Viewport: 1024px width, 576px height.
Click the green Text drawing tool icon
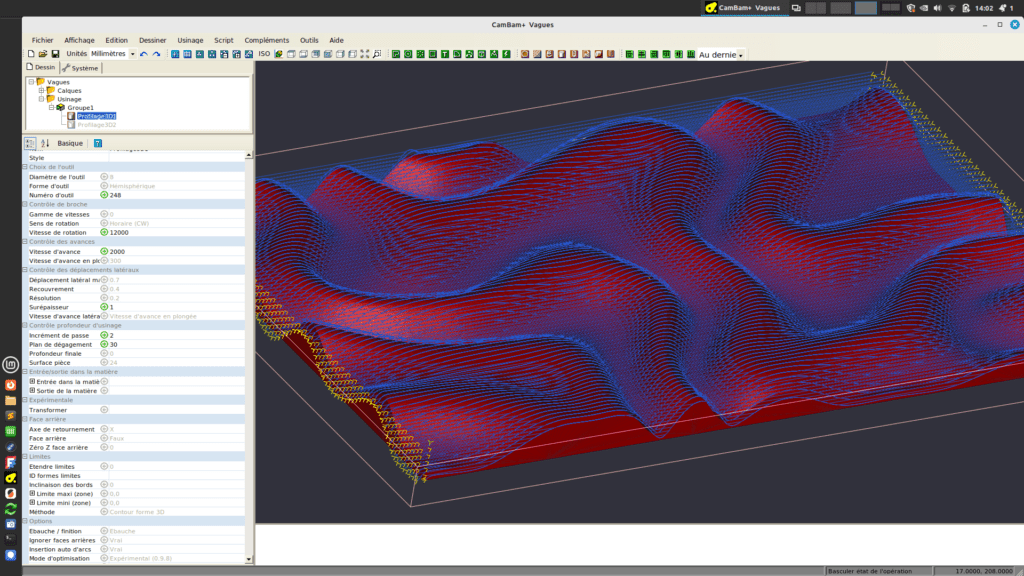444,54
